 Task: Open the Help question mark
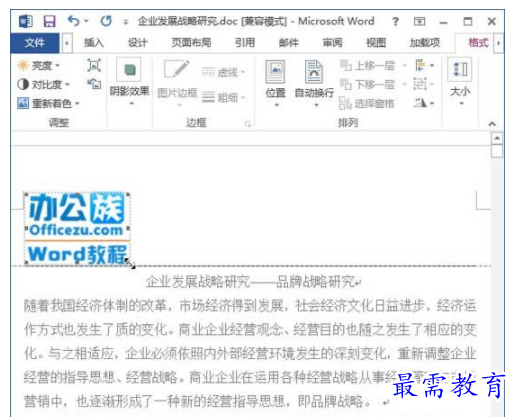point(395,22)
